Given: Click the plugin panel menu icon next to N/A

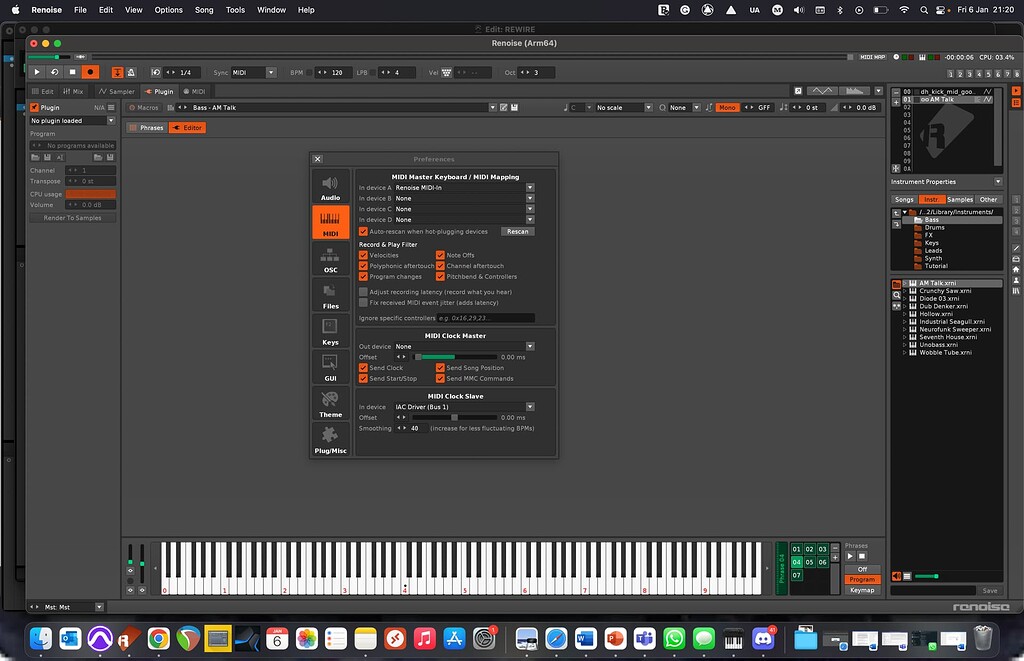Looking at the screenshot, I should point(111,107).
